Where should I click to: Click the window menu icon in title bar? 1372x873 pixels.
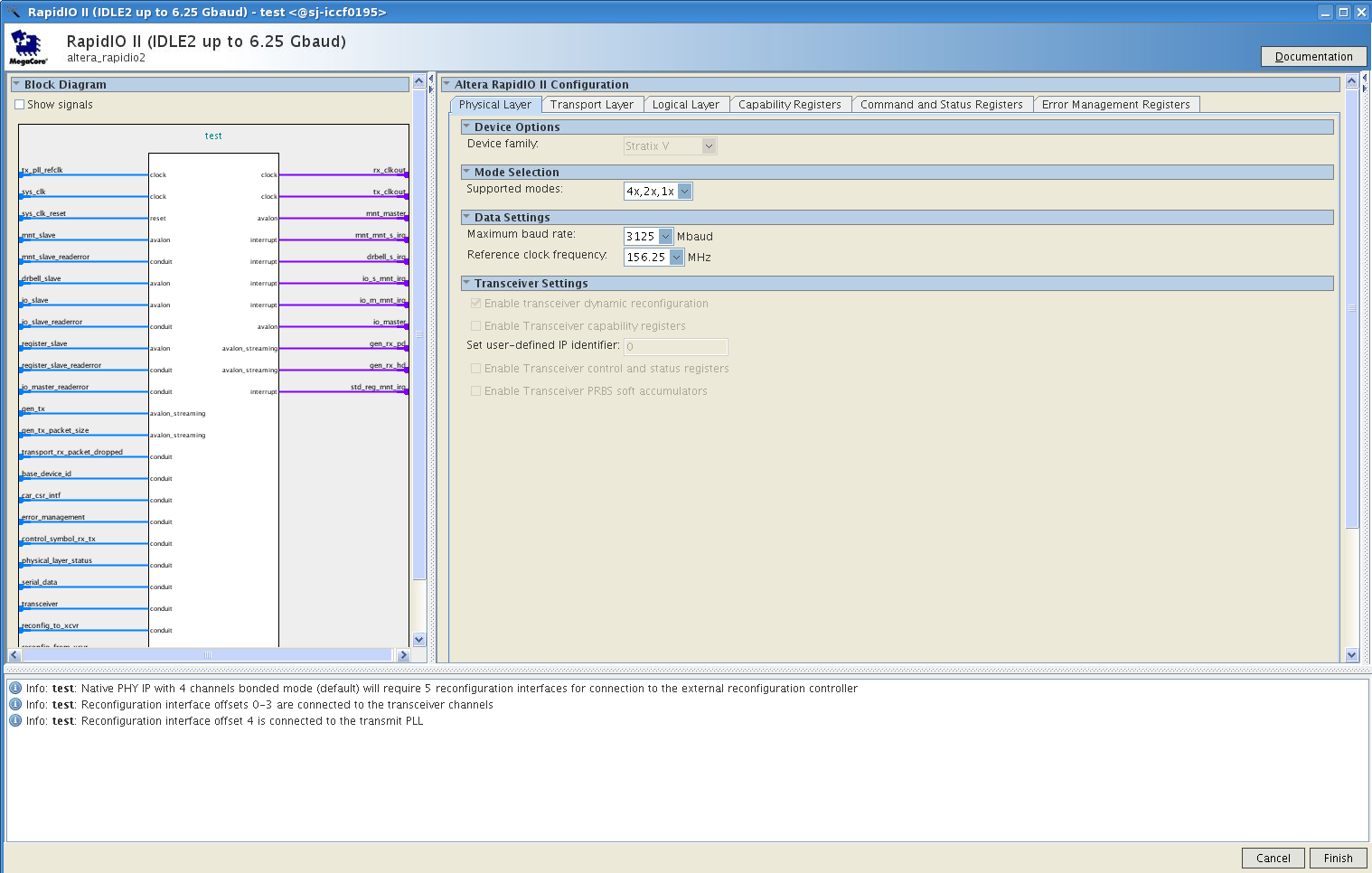pyautogui.click(x=13, y=12)
